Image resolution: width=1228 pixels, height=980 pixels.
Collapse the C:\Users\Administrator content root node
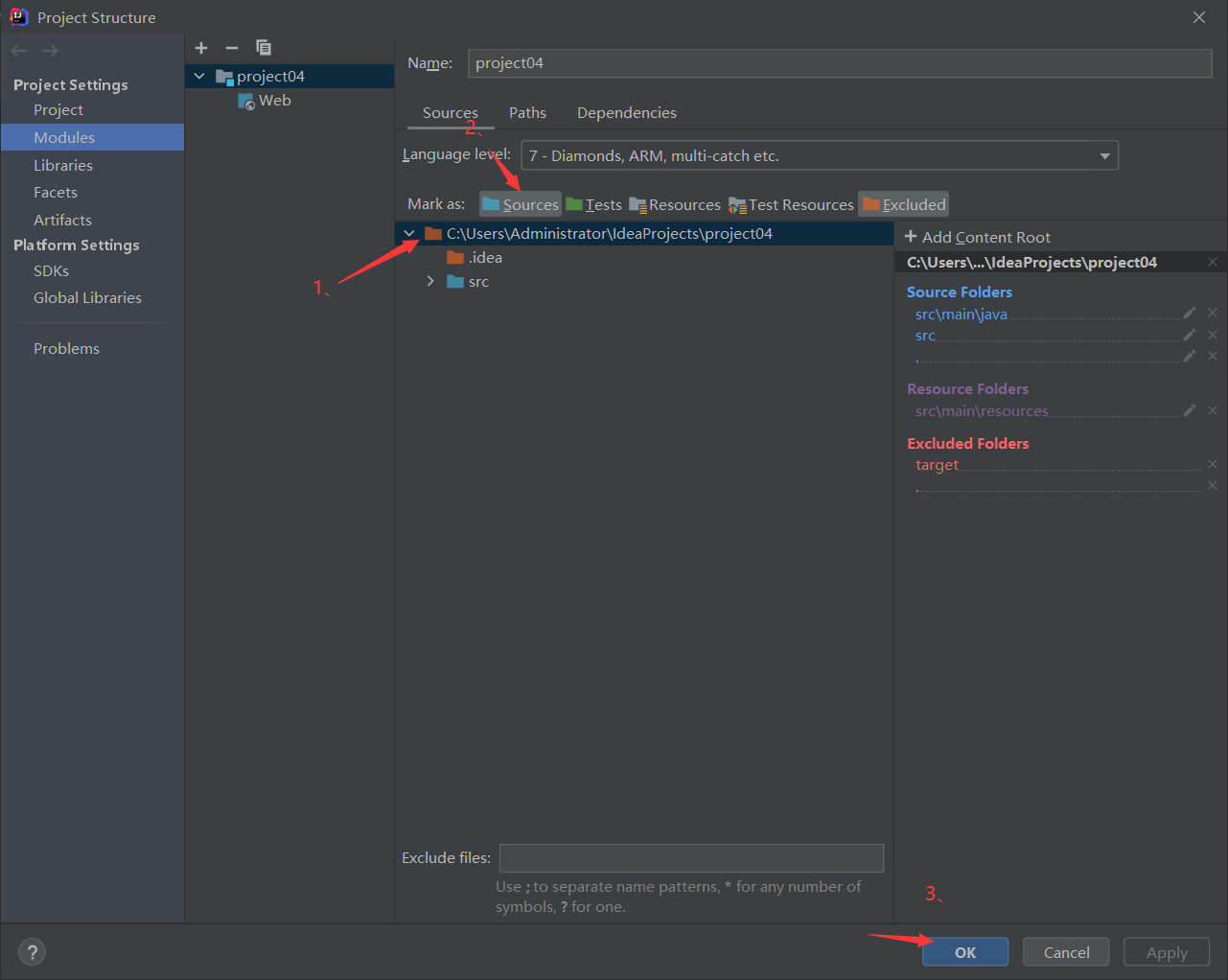pyautogui.click(x=409, y=233)
